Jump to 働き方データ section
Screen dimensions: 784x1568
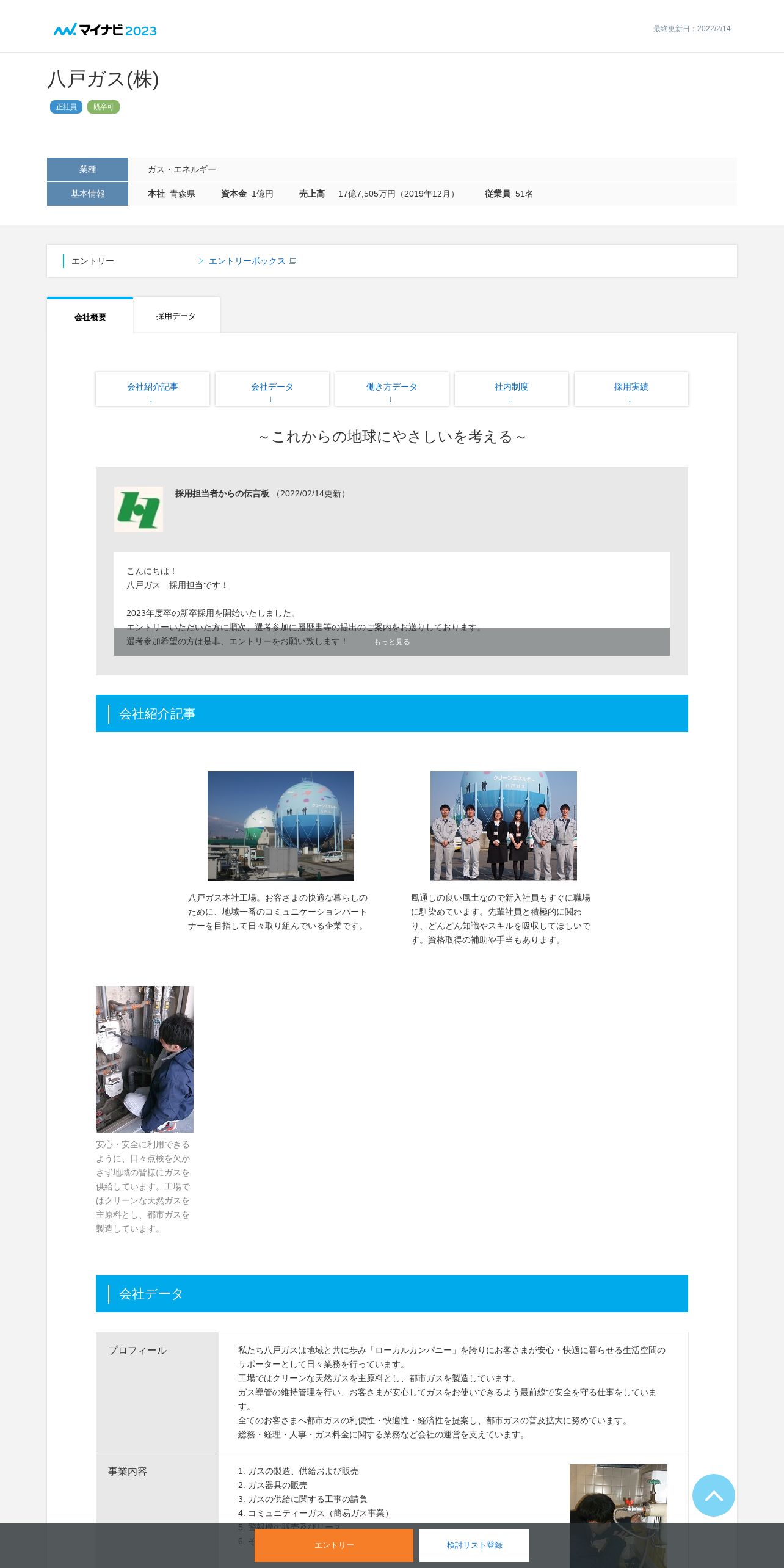pos(392,389)
